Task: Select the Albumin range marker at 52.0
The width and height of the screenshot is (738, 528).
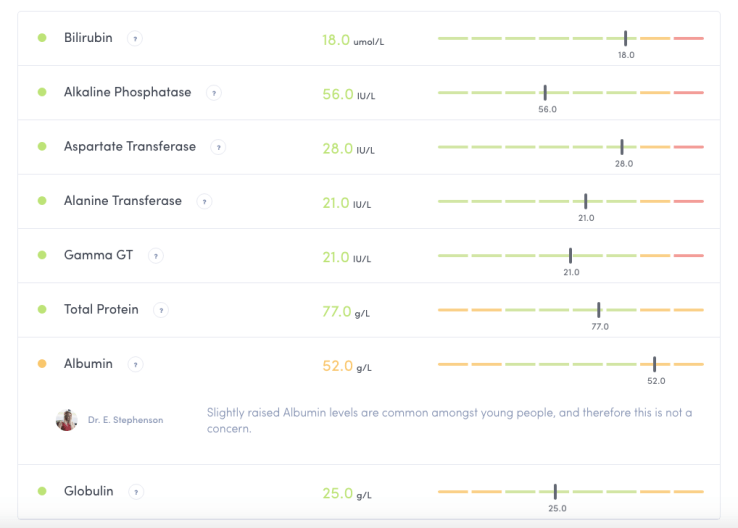Action: click(x=655, y=364)
